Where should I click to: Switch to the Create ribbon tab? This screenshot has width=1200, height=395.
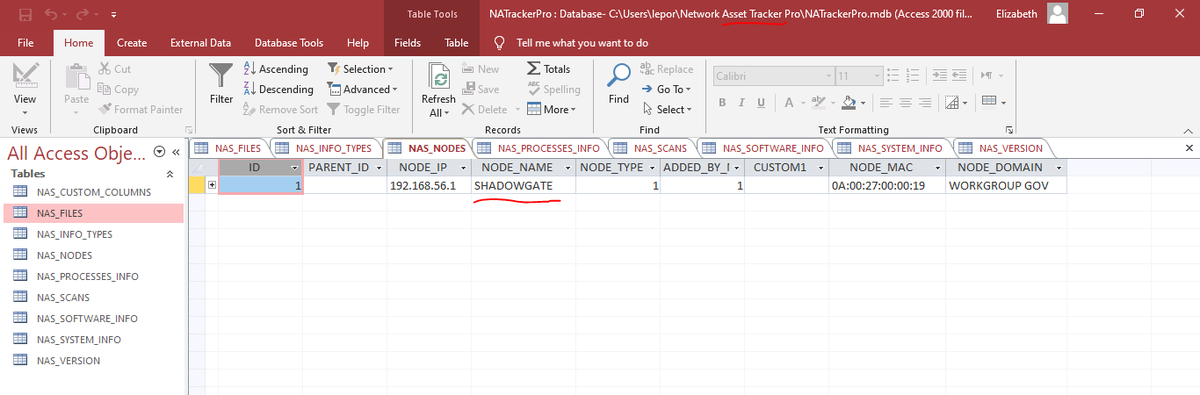(x=132, y=43)
